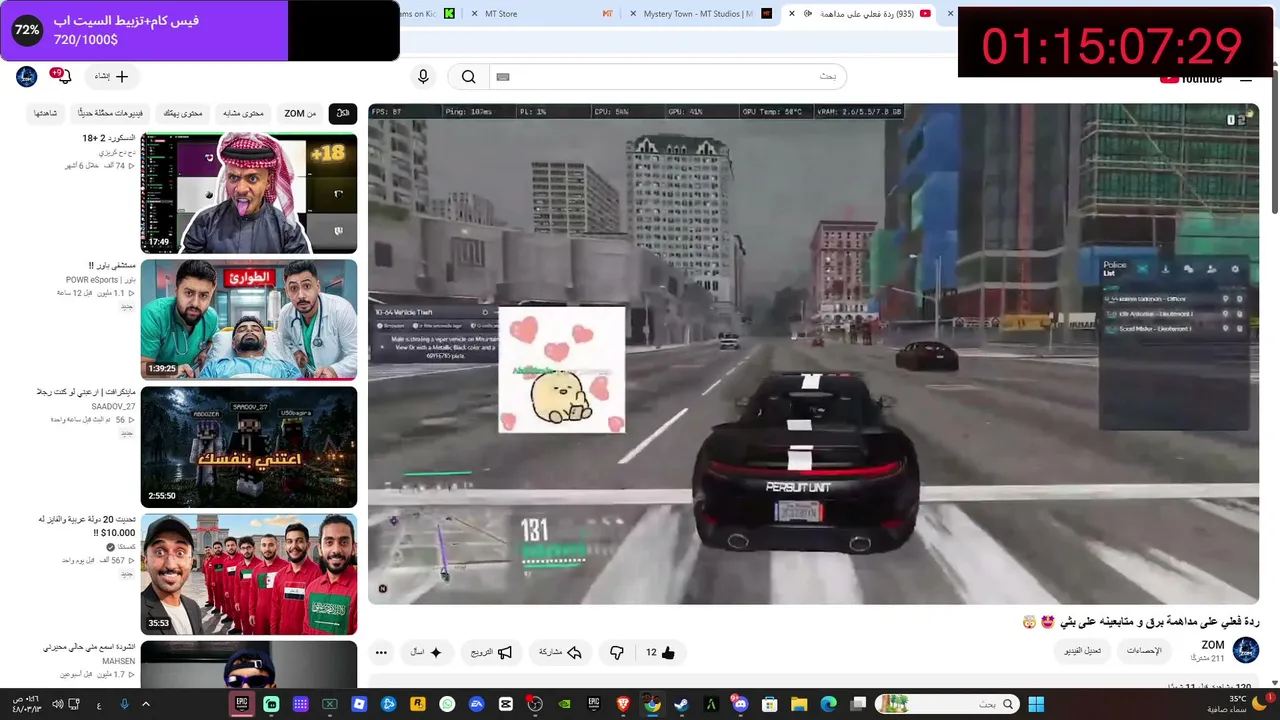Click the MAHSEN channel name
The image size is (1280, 720).
[118, 661]
